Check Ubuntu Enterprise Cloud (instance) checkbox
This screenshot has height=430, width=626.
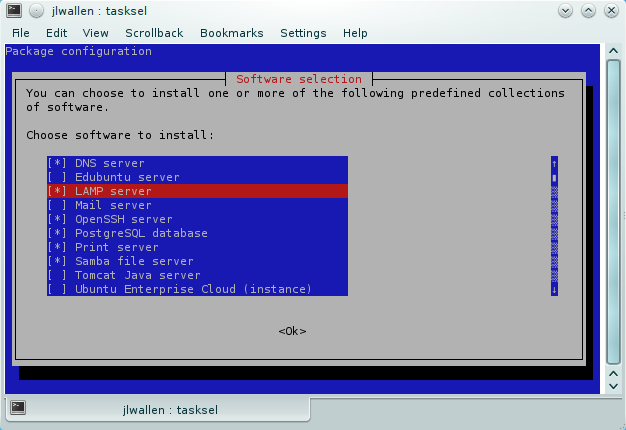57,289
